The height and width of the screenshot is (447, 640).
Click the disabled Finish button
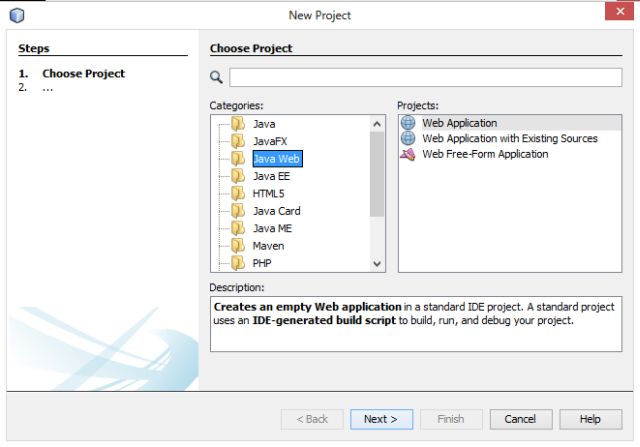coord(451,419)
